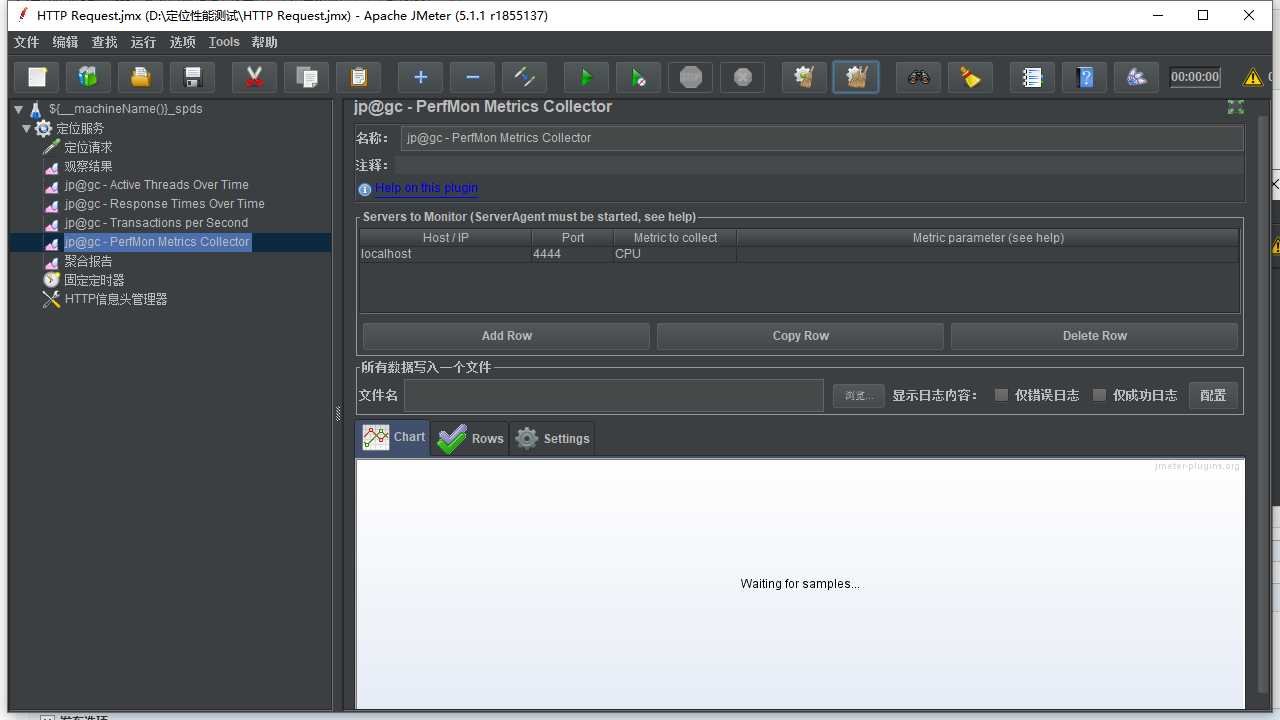1280x720 pixels.
Task: Cut the element with the scissors icon
Action: [255, 77]
